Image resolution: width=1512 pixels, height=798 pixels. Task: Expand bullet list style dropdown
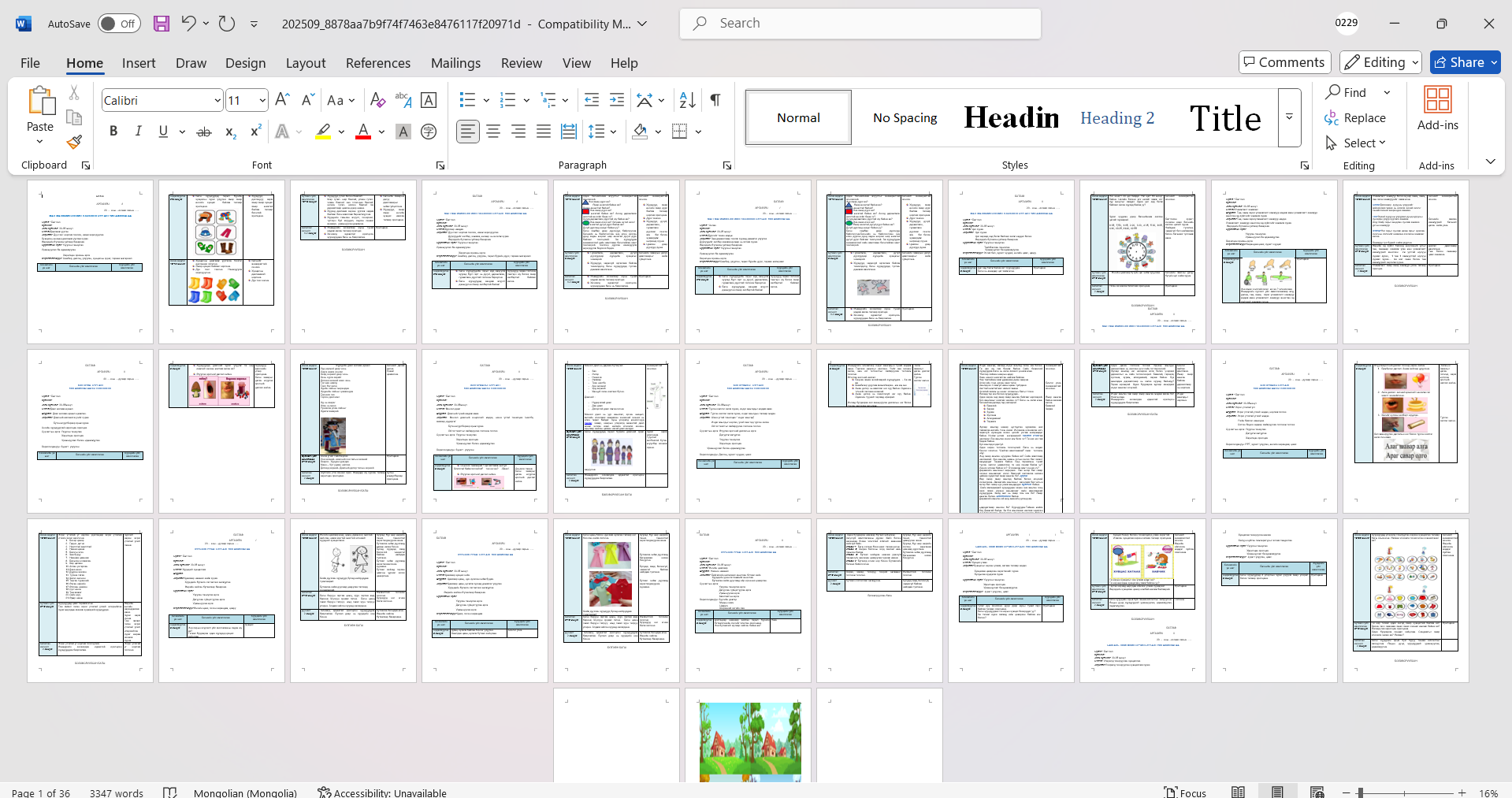[486, 100]
